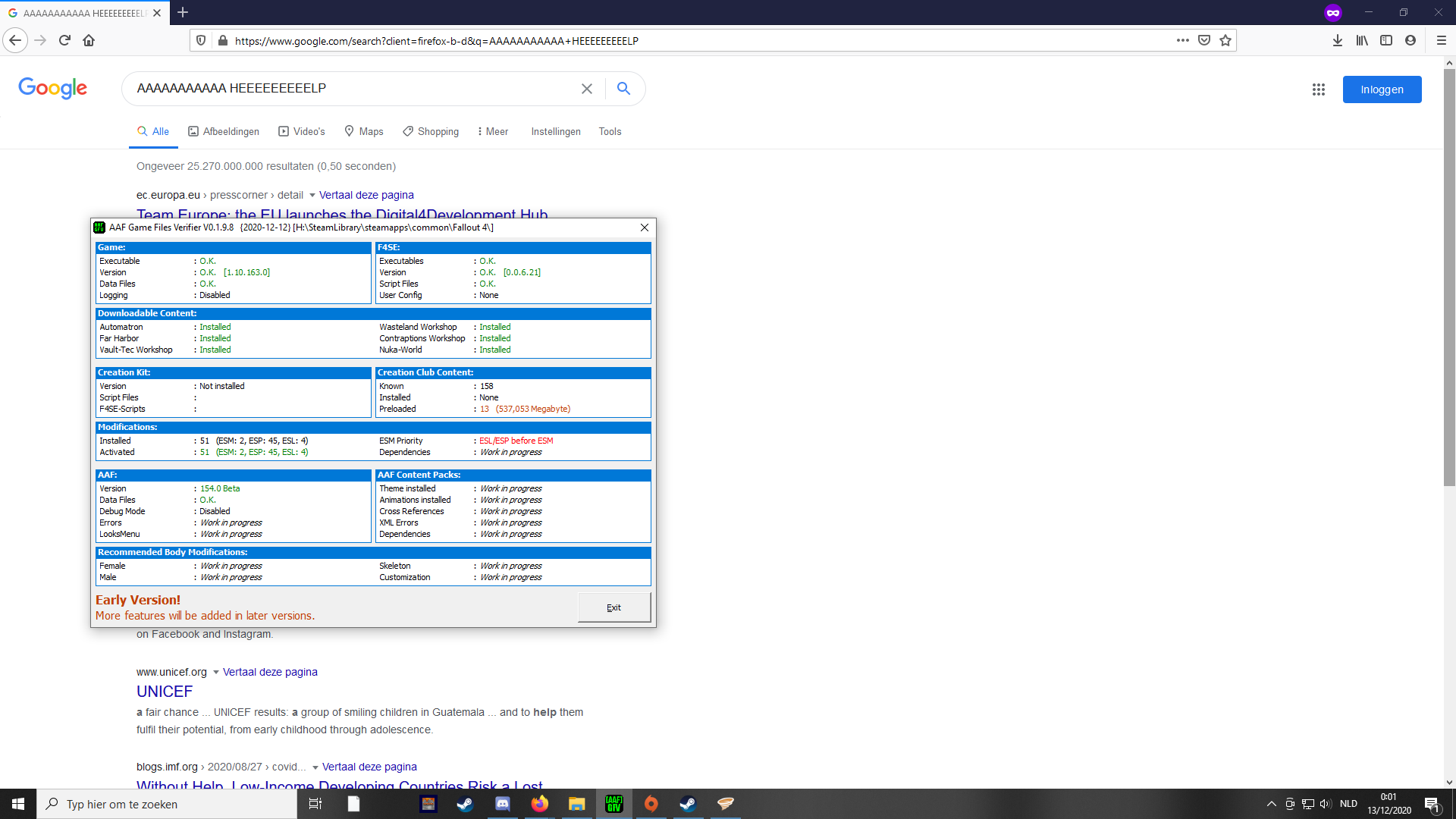Click the Google logo
Viewport: 1456px width, 819px height.
pyautogui.click(x=53, y=88)
